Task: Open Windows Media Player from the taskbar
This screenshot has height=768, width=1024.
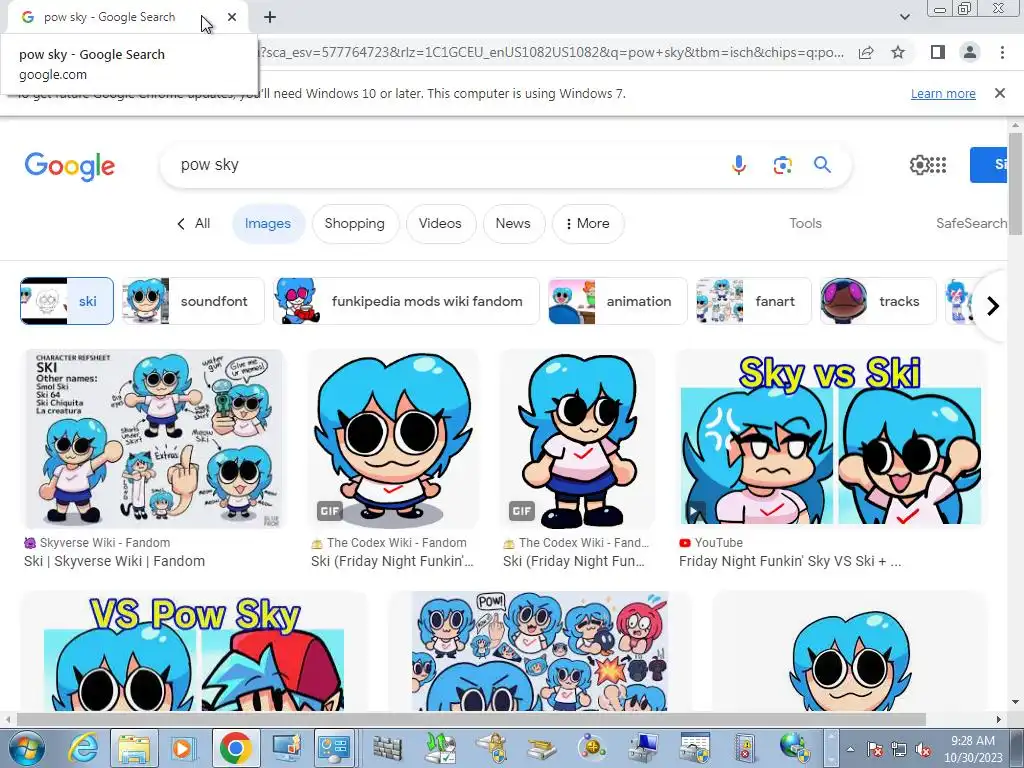Action: [x=184, y=748]
